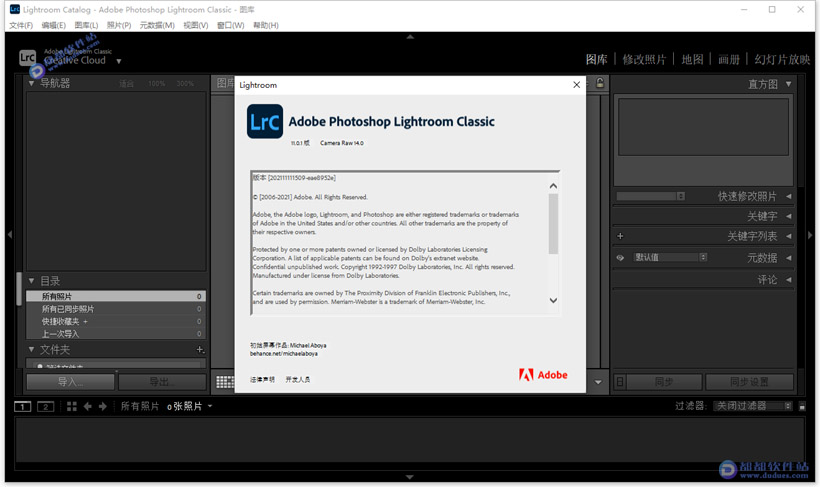Click the plus icon in 关键字列表 panel
The height and width of the screenshot is (487, 820).
(x=620, y=236)
